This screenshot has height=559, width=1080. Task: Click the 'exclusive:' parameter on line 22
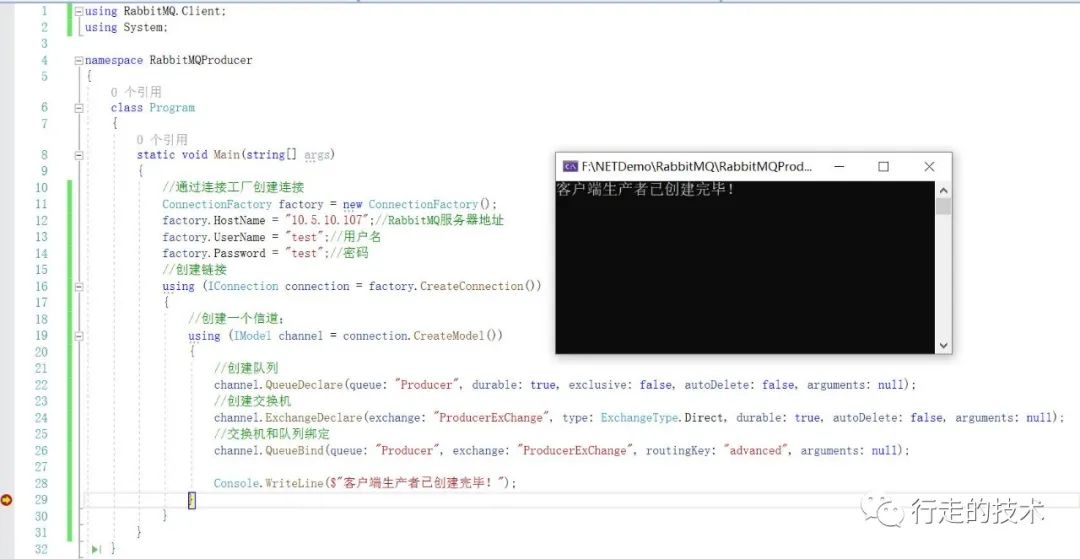pyautogui.click(x=601, y=385)
